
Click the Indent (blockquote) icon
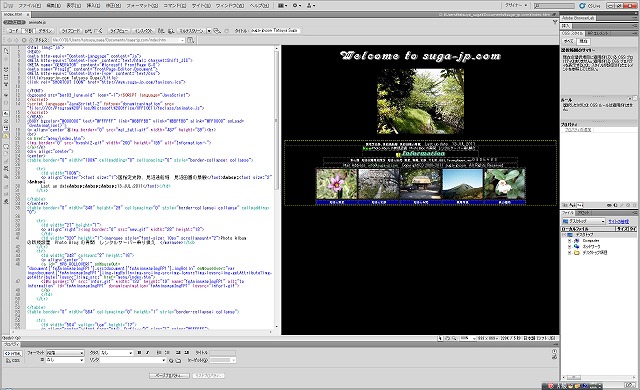coord(187,352)
